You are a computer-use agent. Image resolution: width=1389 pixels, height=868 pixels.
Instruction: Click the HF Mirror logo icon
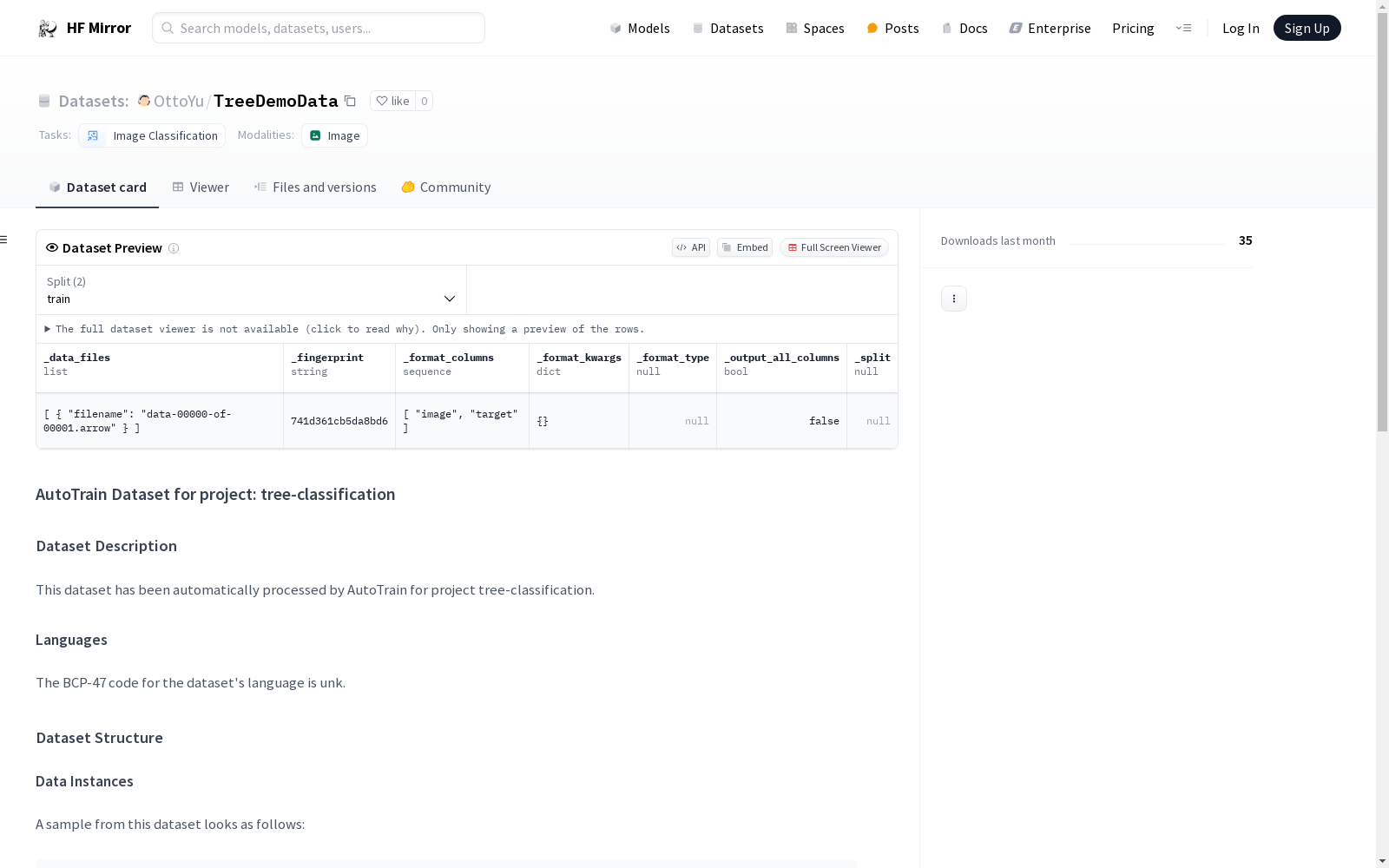click(48, 29)
